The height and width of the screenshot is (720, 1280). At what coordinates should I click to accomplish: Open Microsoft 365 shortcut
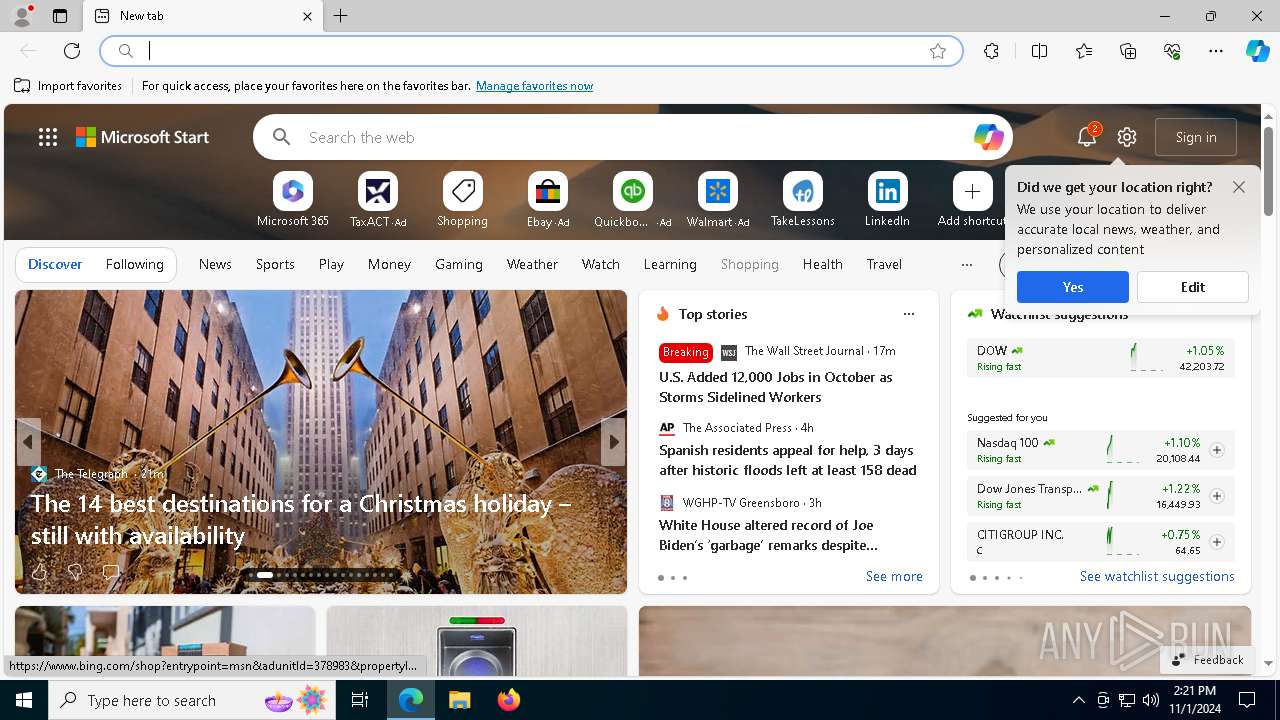pyautogui.click(x=292, y=200)
